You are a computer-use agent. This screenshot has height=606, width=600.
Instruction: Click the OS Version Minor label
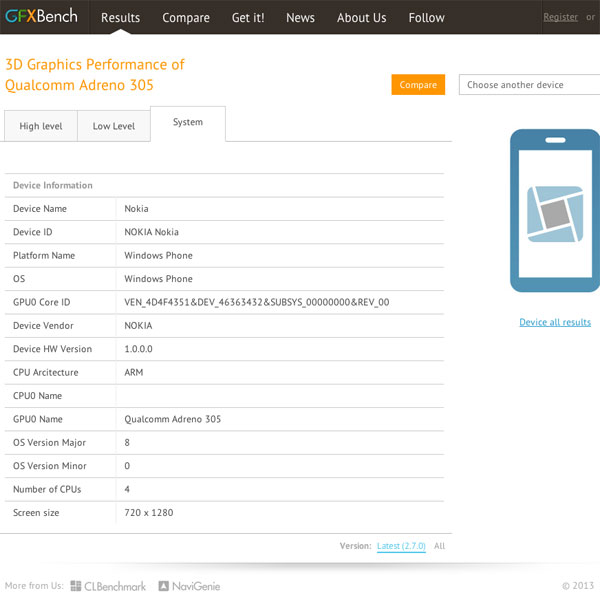click(x=49, y=466)
